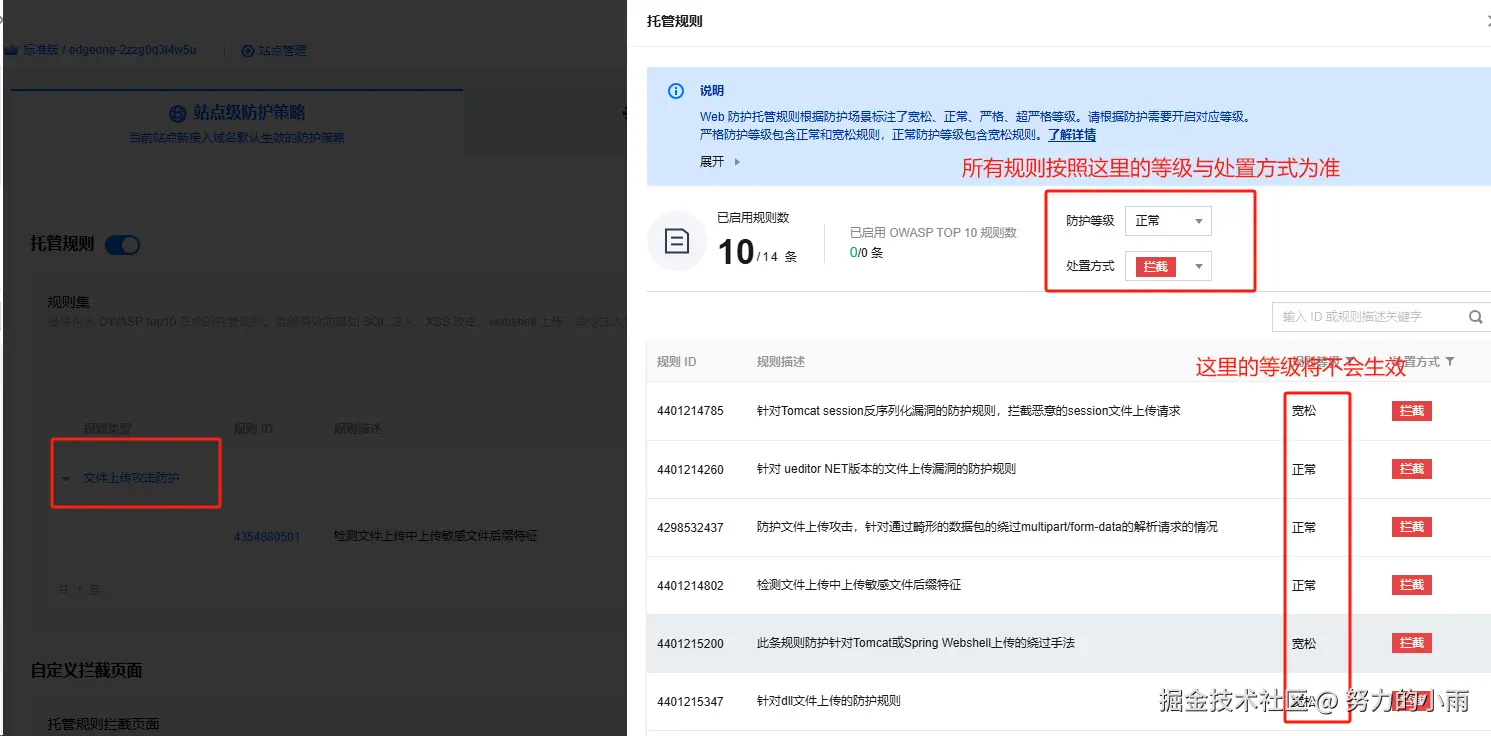Click the 10/14 条 enabled rules count
Viewport: 1491px width, 736px height.
pyautogui.click(x=757, y=252)
